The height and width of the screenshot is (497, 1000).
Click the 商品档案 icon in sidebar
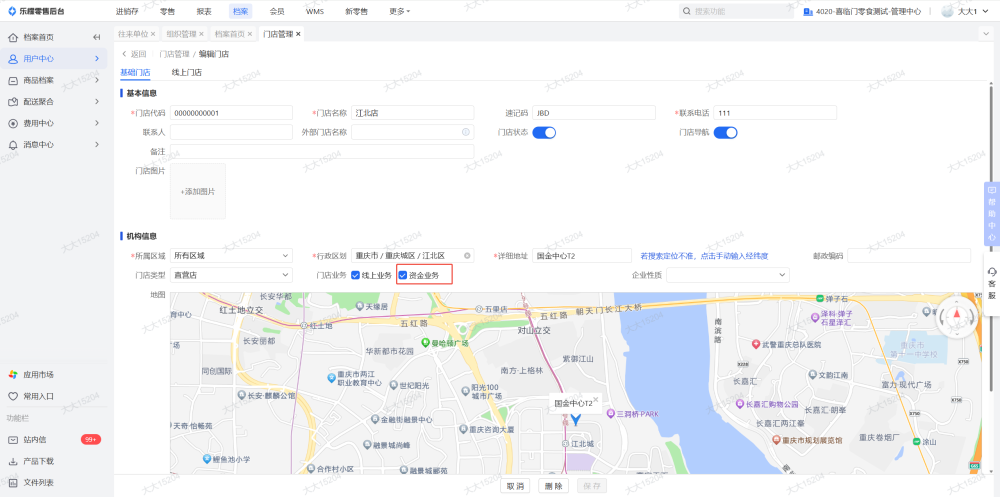[13, 80]
